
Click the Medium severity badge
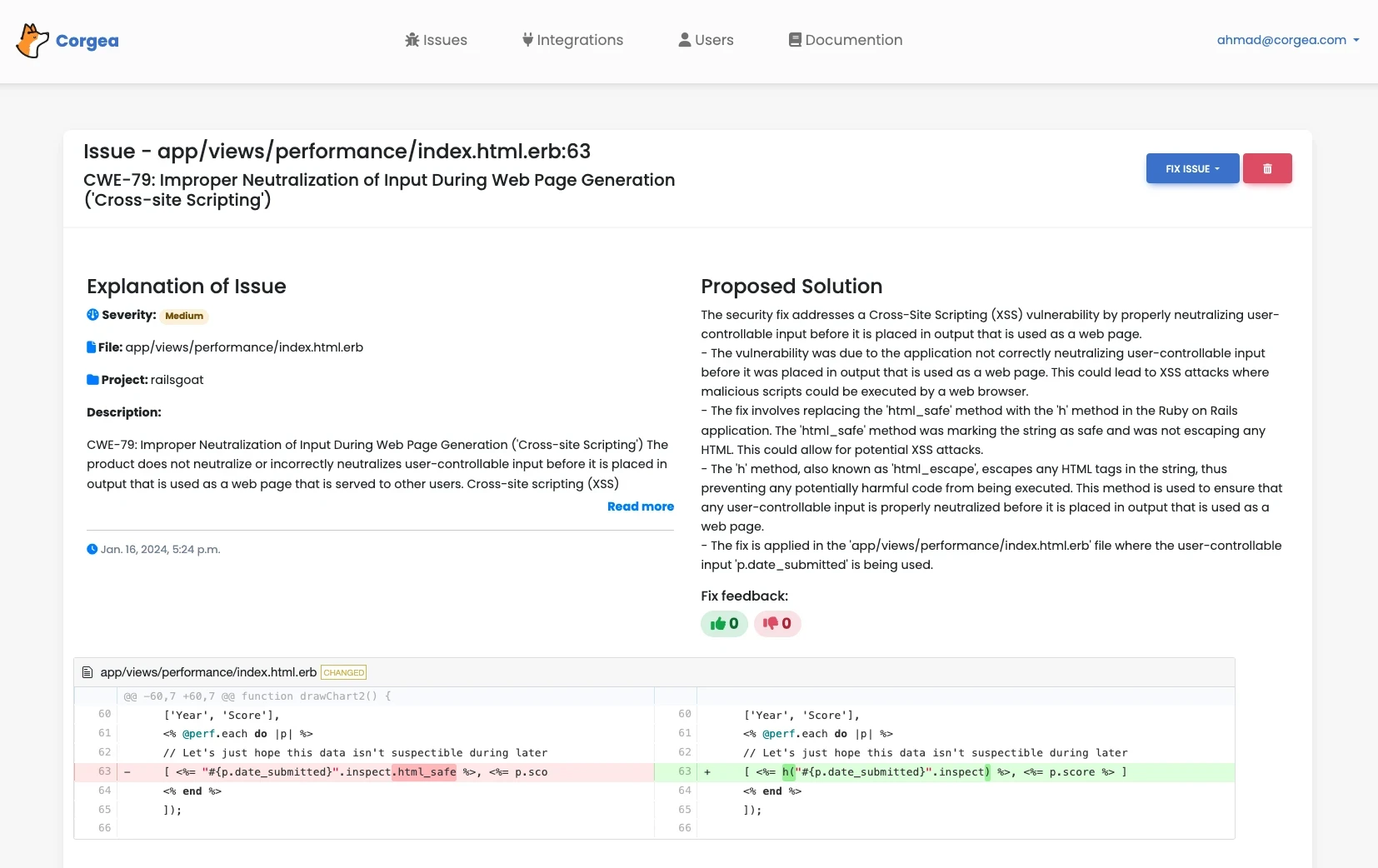(x=184, y=316)
